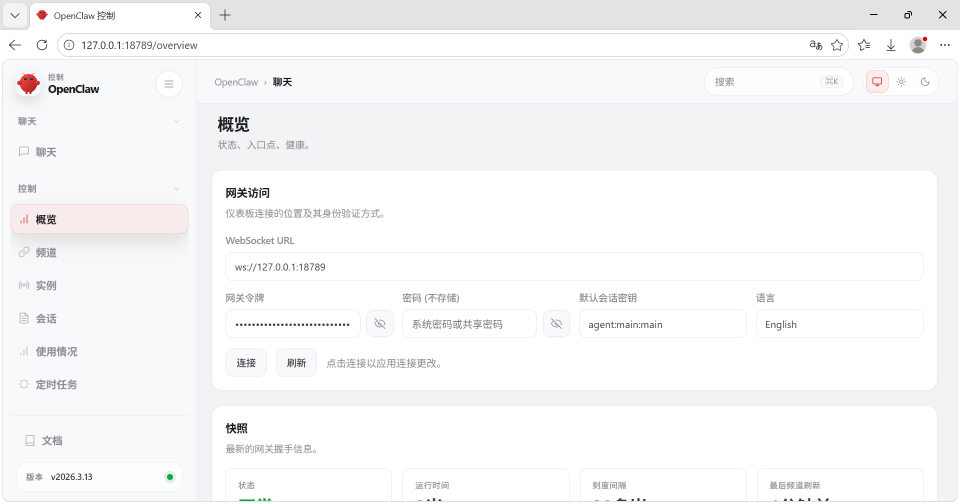Click the 聊天 sidebar chat bubble icon
The image size is (960, 504).
[24, 151]
